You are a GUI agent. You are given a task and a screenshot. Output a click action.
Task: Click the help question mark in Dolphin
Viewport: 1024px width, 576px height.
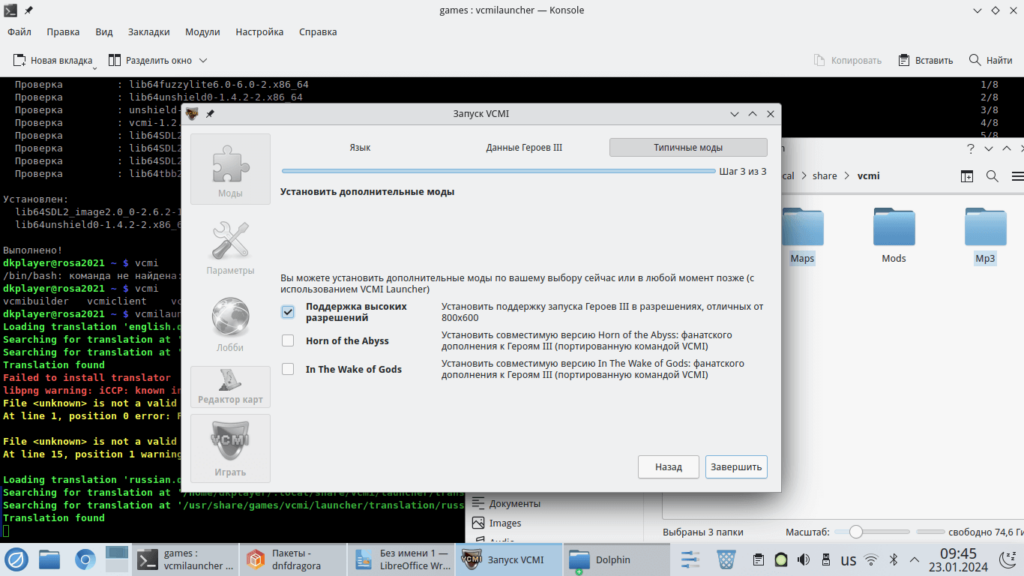click(x=970, y=149)
